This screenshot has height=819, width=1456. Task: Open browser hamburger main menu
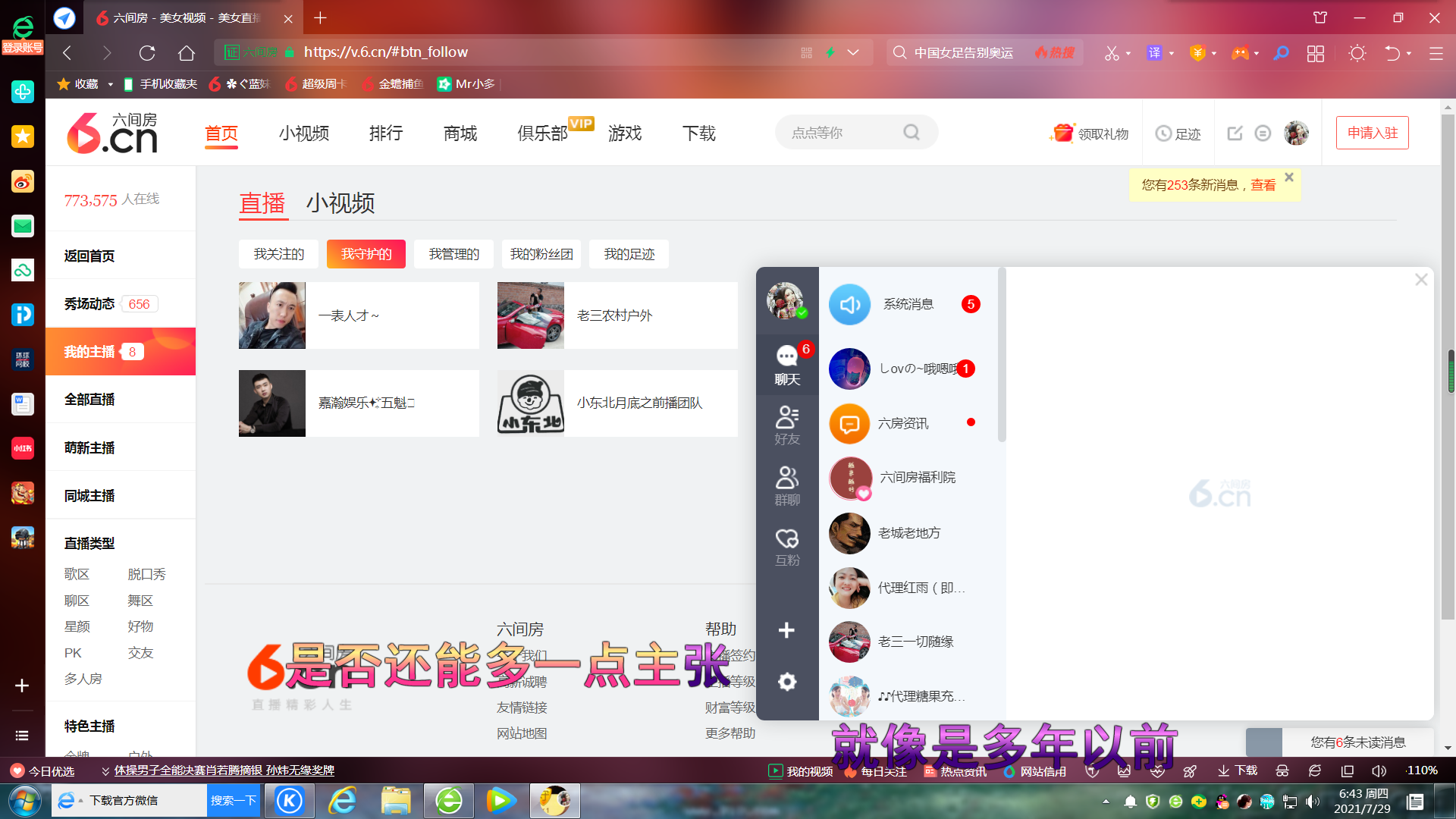[1436, 53]
